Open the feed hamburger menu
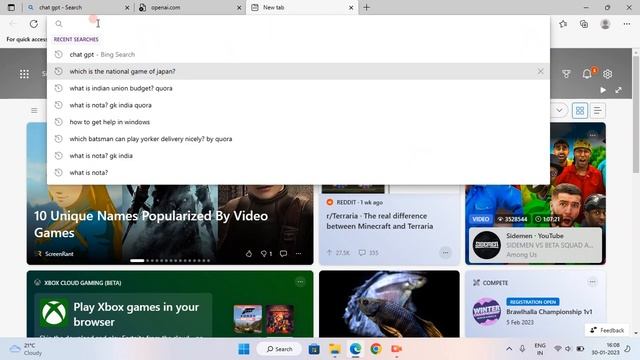This screenshot has height=360, width=640. (34, 111)
